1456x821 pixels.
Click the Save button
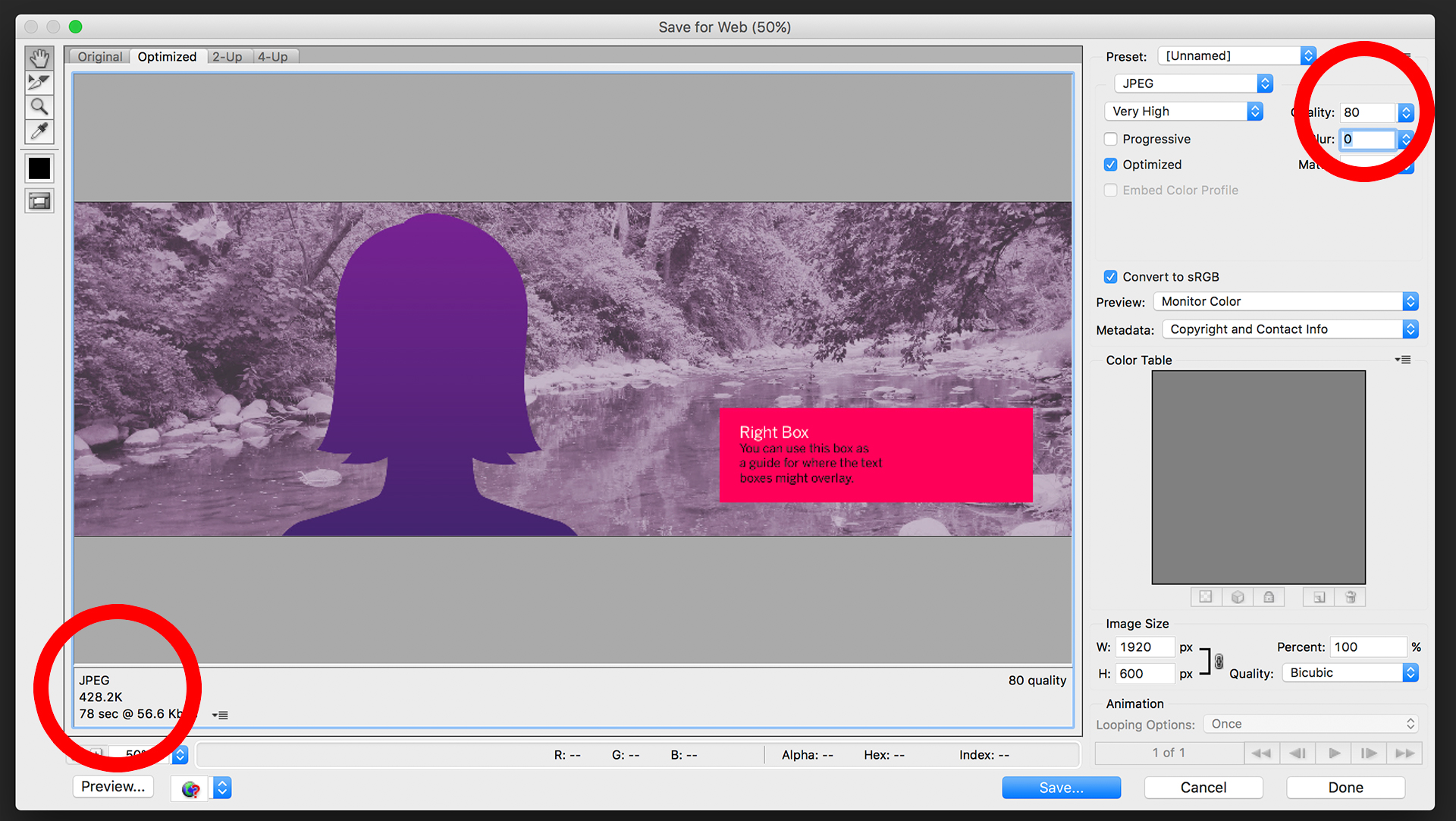point(1061,787)
